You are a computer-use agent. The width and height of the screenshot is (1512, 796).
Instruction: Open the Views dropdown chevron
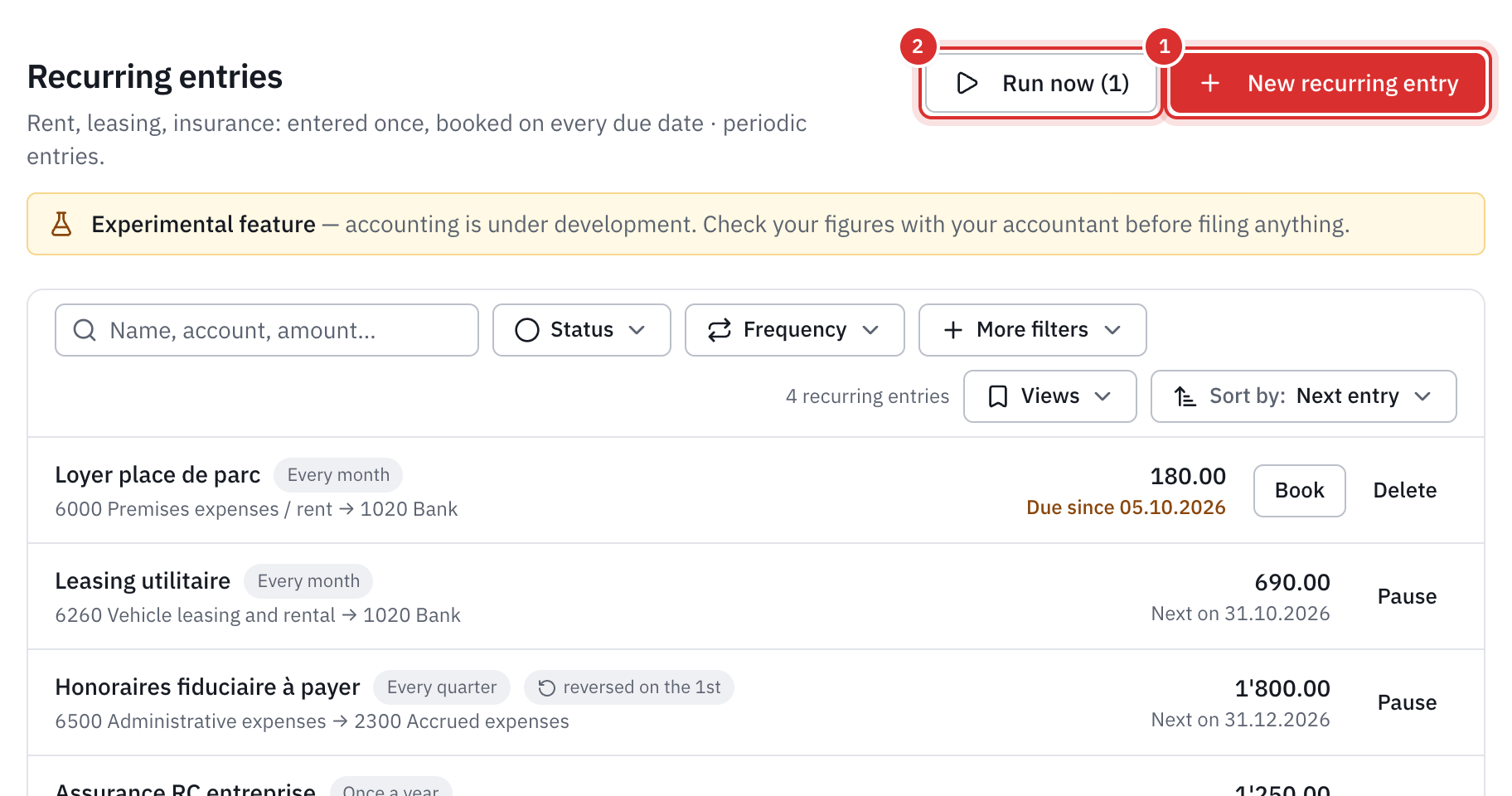click(1102, 396)
